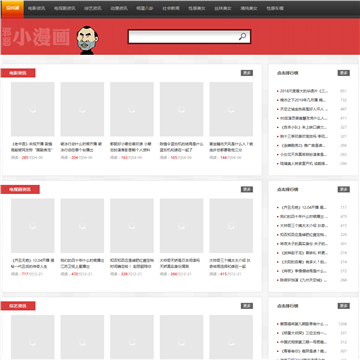Open 电视剧资讯 in top navigation bar
The image size is (360, 360).
pyautogui.click(x=65, y=8)
